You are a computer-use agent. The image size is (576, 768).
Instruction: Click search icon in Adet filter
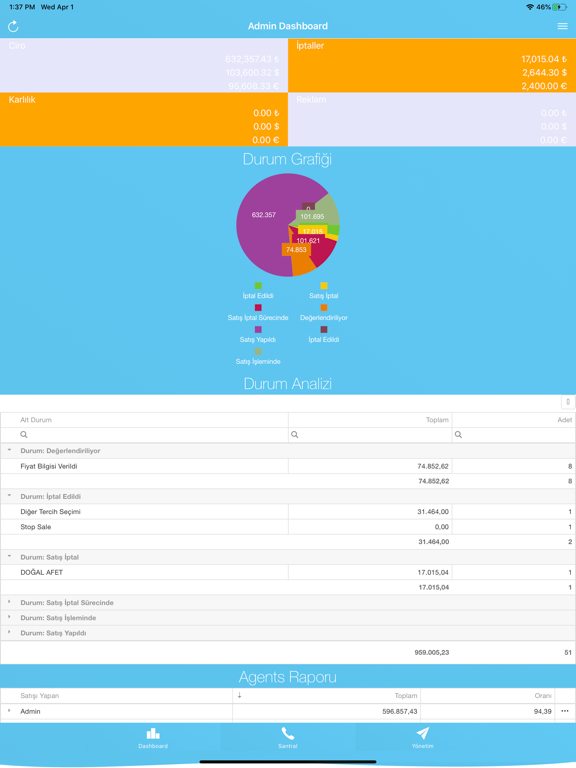pyautogui.click(x=458, y=435)
